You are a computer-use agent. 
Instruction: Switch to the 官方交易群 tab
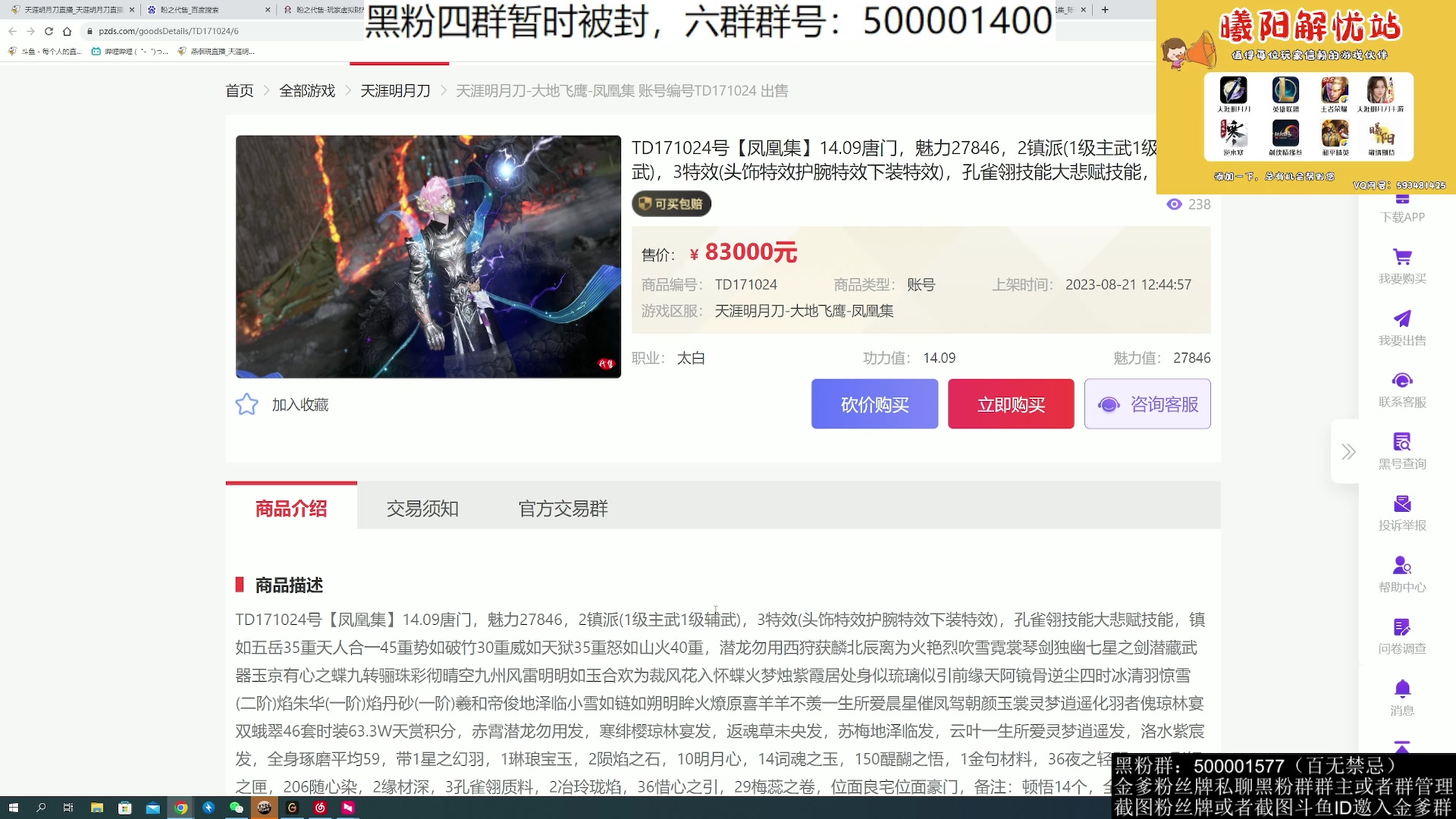coord(562,509)
